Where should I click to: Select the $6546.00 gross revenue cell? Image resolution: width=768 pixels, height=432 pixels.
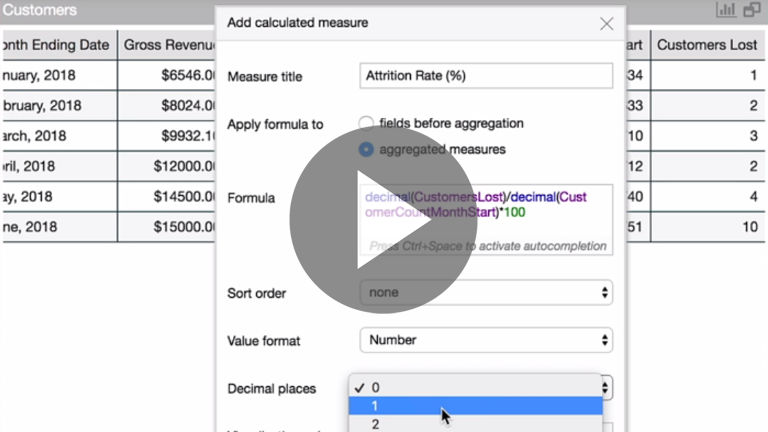(168, 75)
